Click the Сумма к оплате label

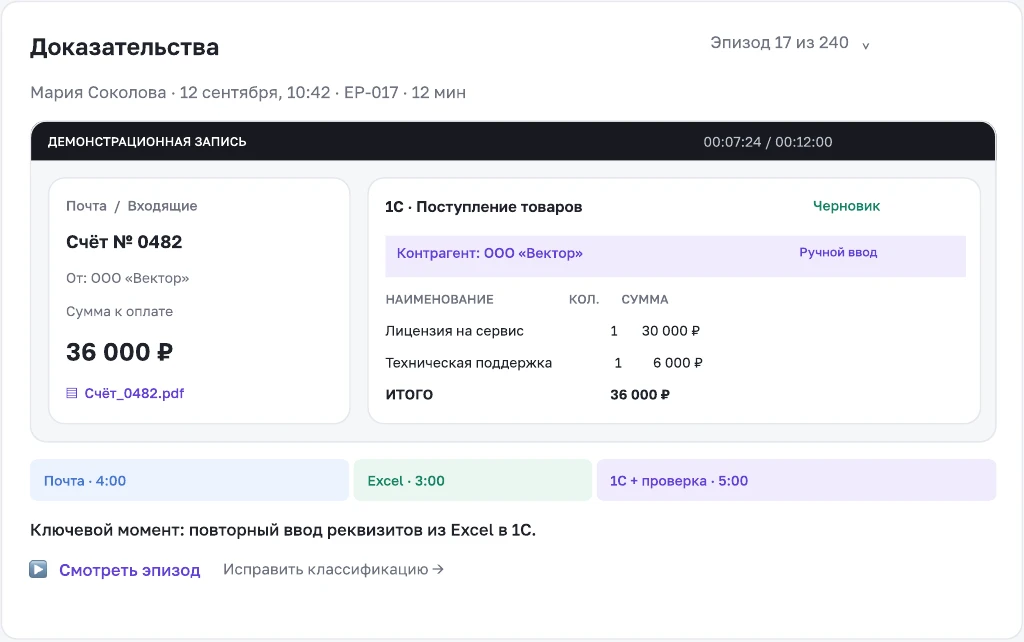[x=120, y=312]
